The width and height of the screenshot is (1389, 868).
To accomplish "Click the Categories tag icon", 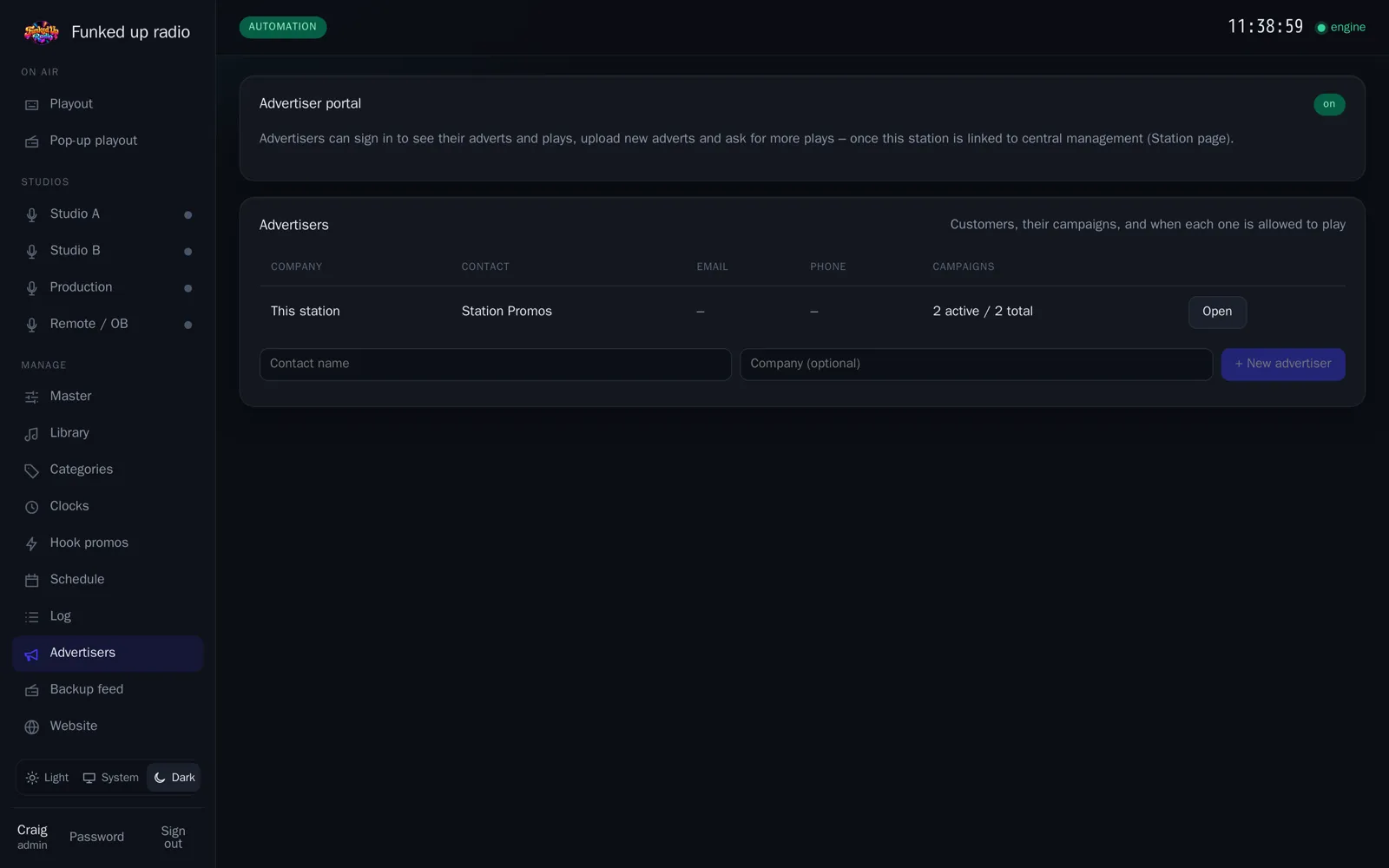I will click(x=32, y=470).
